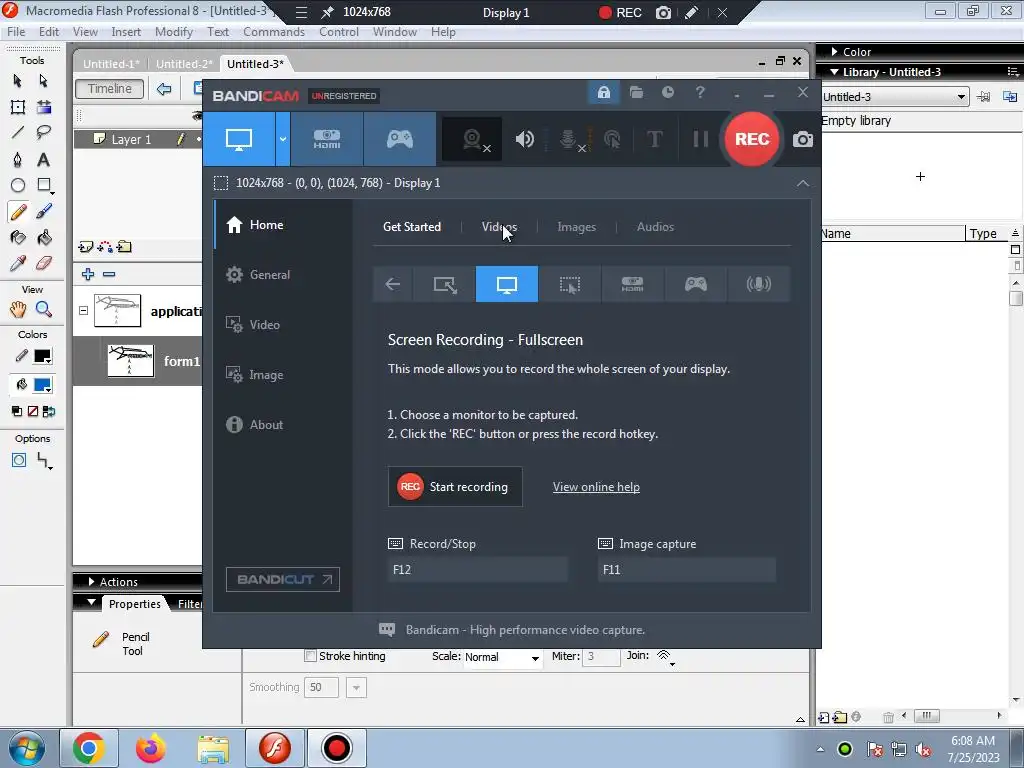Open Bandicam scheduled recording clock icon
This screenshot has width=1024, height=768.
(x=667, y=92)
